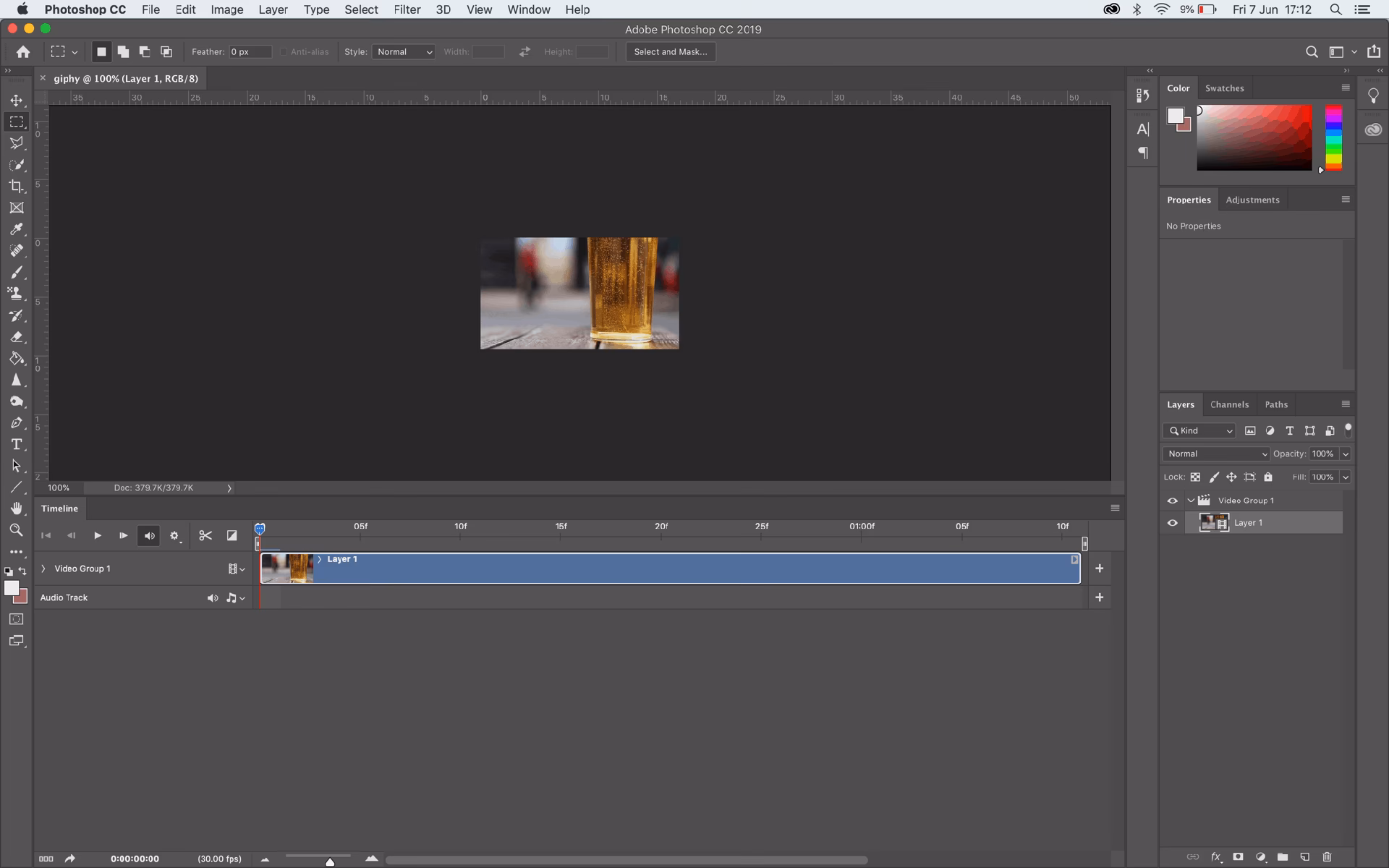Switch to the Channels tab
Viewport: 1389px width, 868px height.
tap(1229, 404)
